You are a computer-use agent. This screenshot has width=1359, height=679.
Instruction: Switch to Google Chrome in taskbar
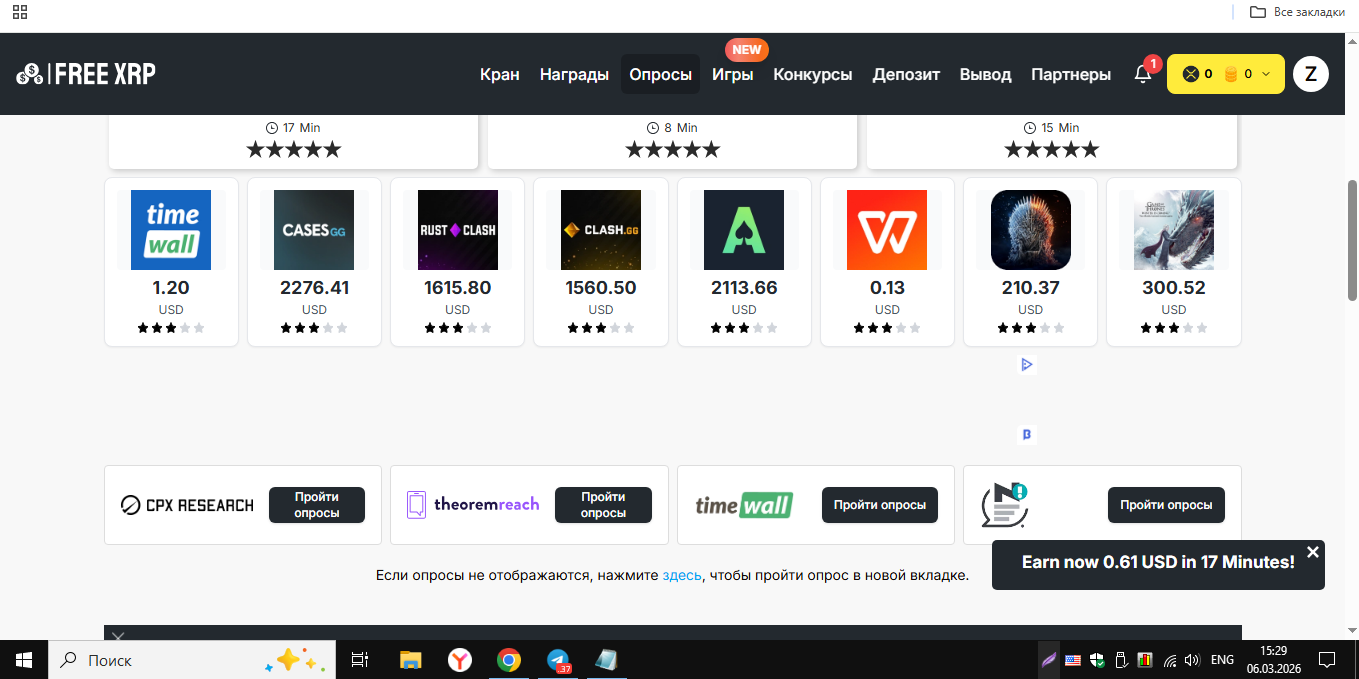click(x=509, y=660)
